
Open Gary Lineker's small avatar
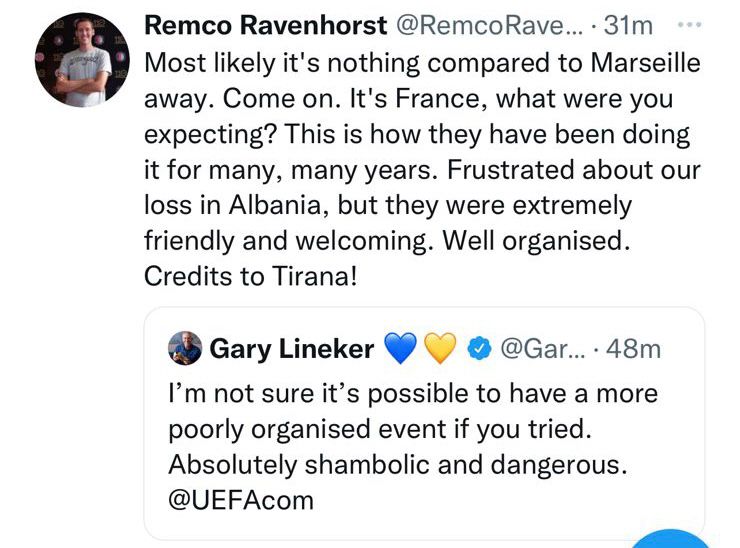pos(185,348)
